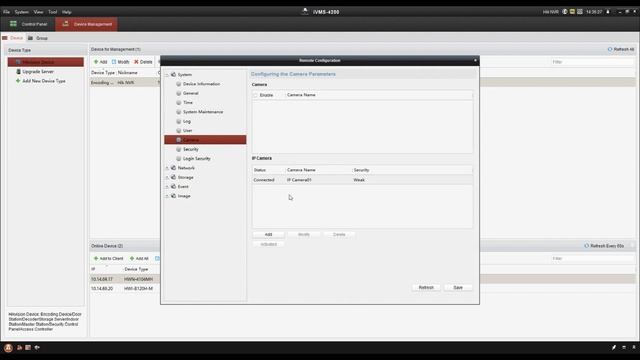This screenshot has height=360, width=640.
Task: Open Time settings in tree
Action: click(188, 102)
